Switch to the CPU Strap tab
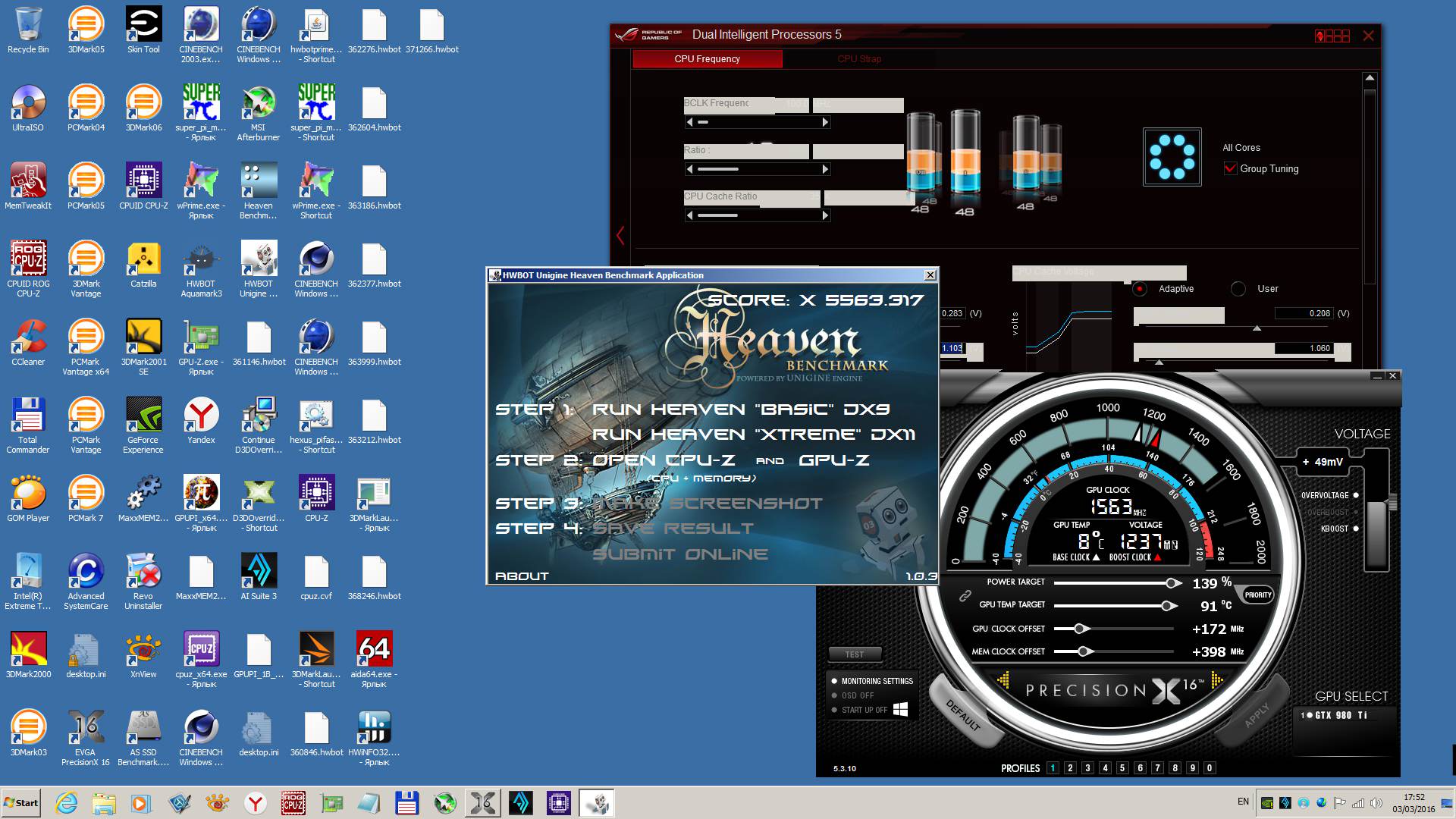The width and height of the screenshot is (1456, 819). (859, 58)
